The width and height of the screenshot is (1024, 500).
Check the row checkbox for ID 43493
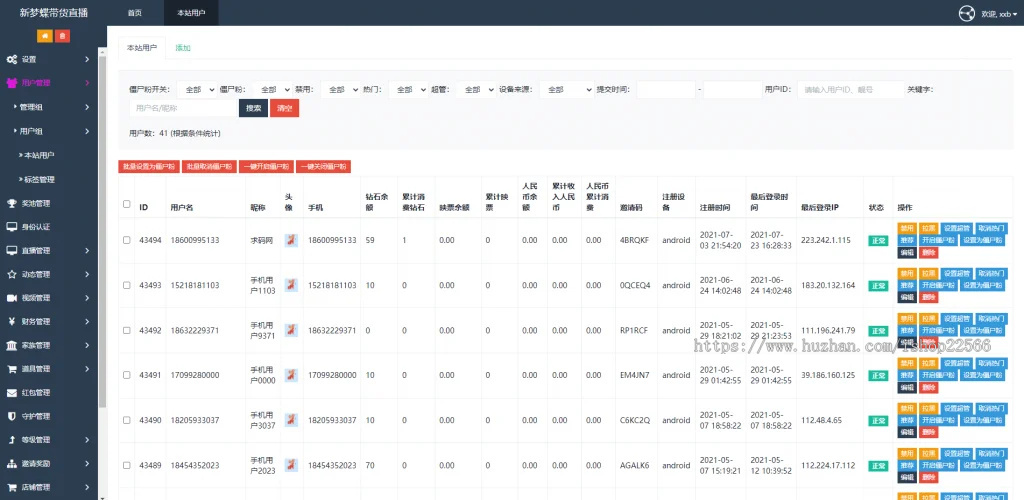(x=127, y=285)
